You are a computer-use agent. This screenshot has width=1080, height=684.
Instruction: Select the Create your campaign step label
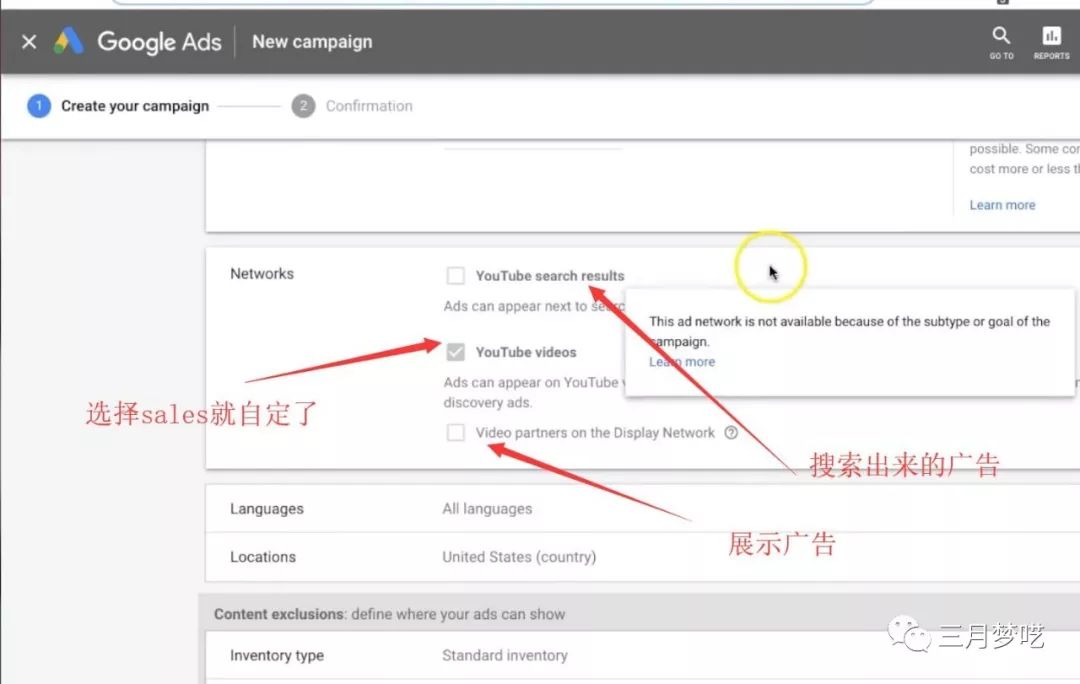click(x=135, y=106)
